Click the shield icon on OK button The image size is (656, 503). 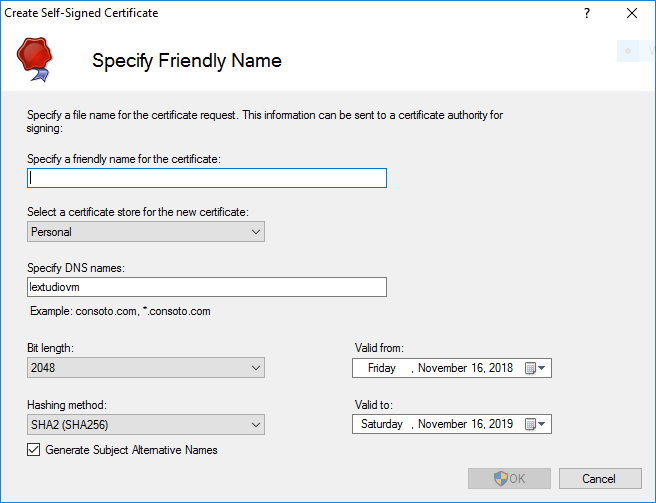(501, 478)
